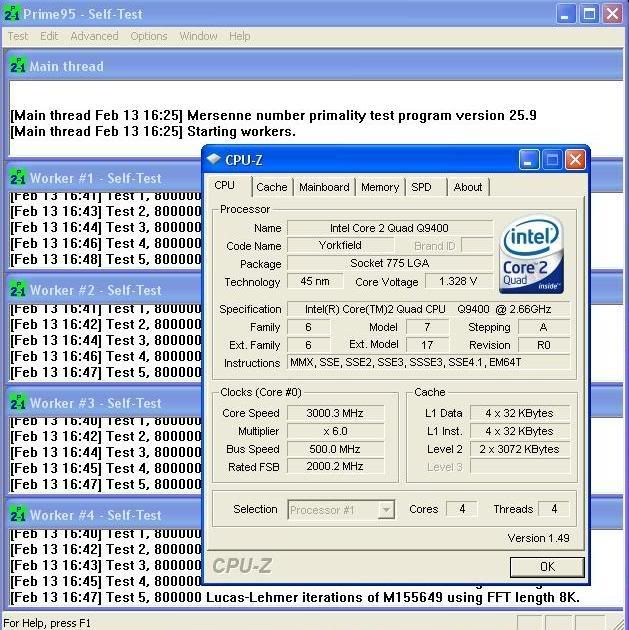Click the Worker #1 window icon
Image resolution: width=629 pixels, height=630 pixels.
point(18,178)
